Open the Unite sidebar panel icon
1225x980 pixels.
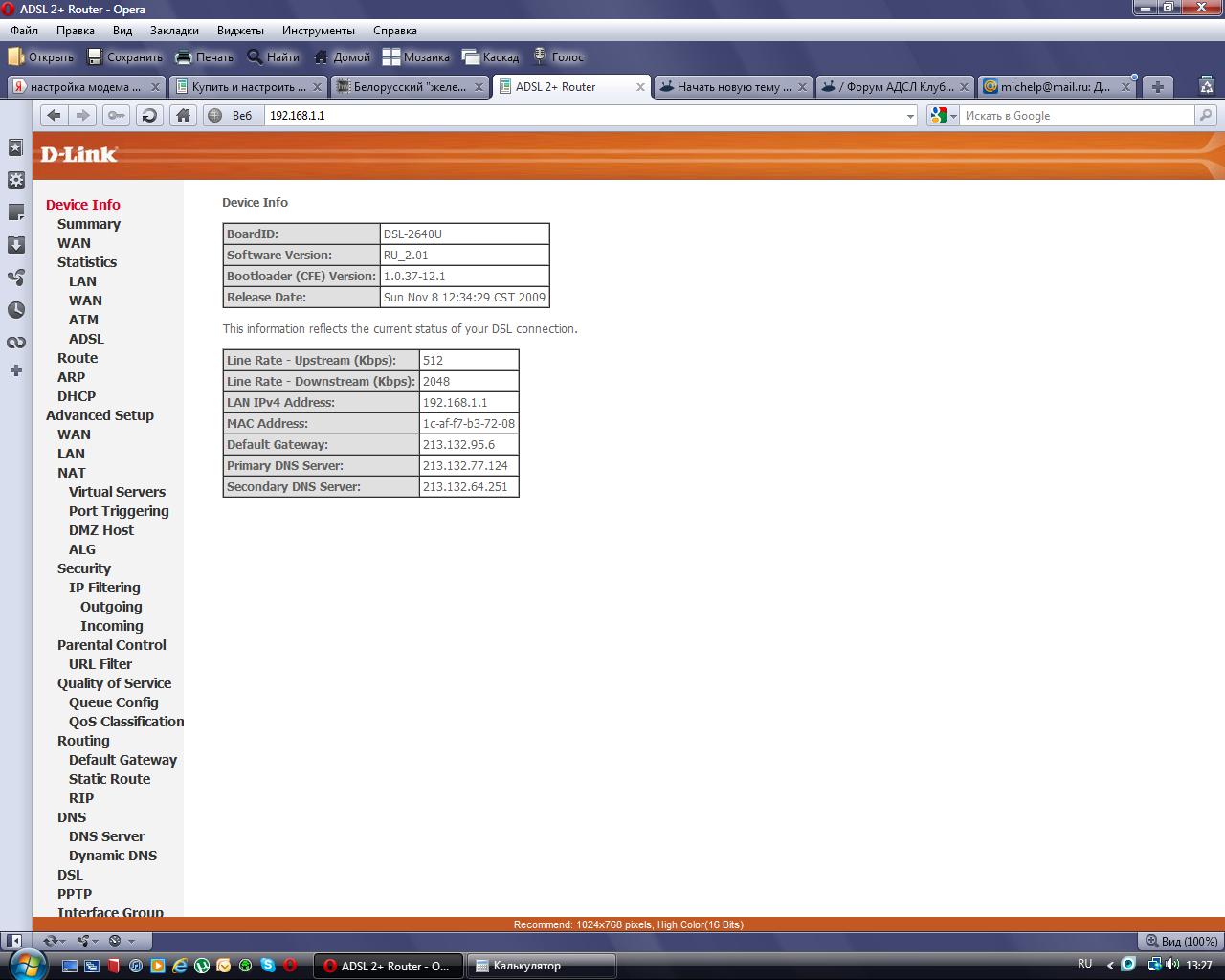tap(16, 278)
